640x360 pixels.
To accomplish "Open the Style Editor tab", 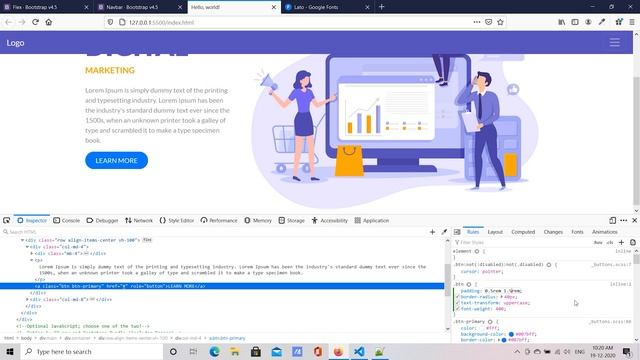I will tap(177, 220).
